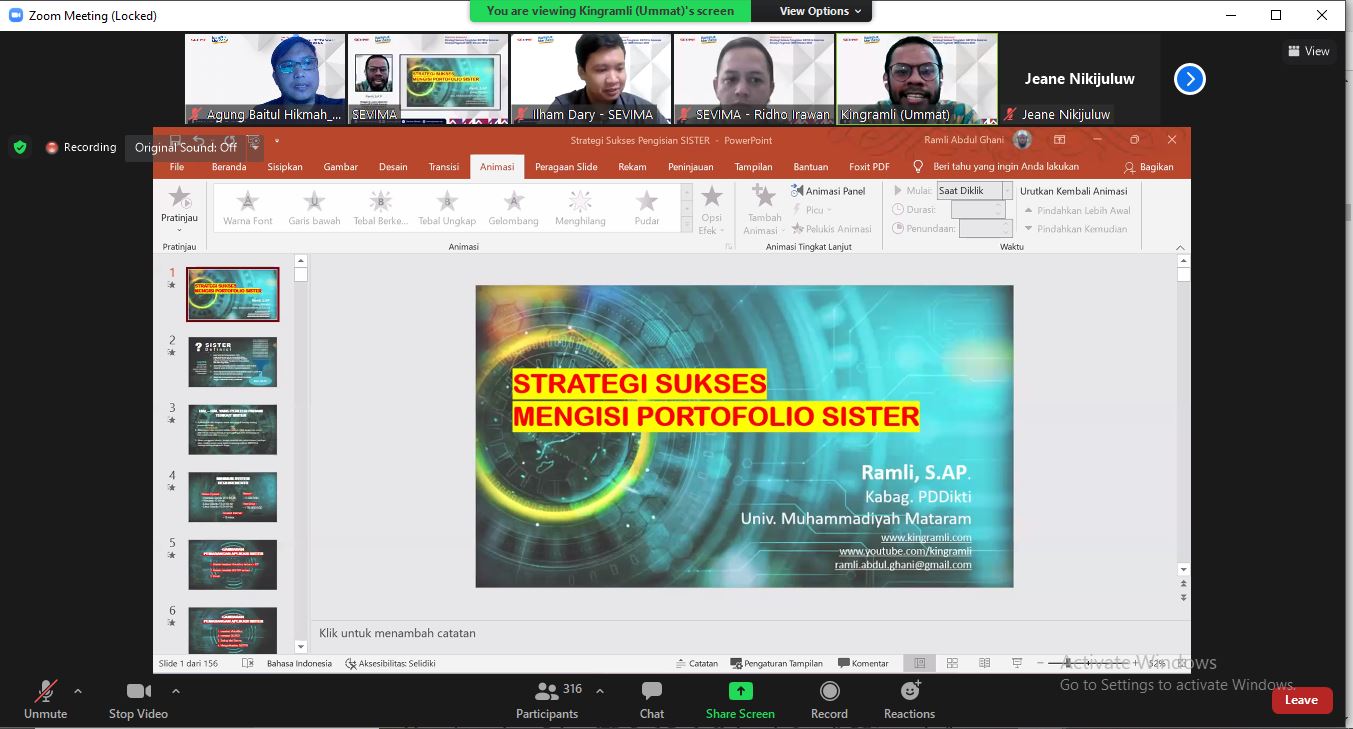The width and height of the screenshot is (1353, 729).
Task: Select Menghilang animation effect
Action: pos(580,207)
